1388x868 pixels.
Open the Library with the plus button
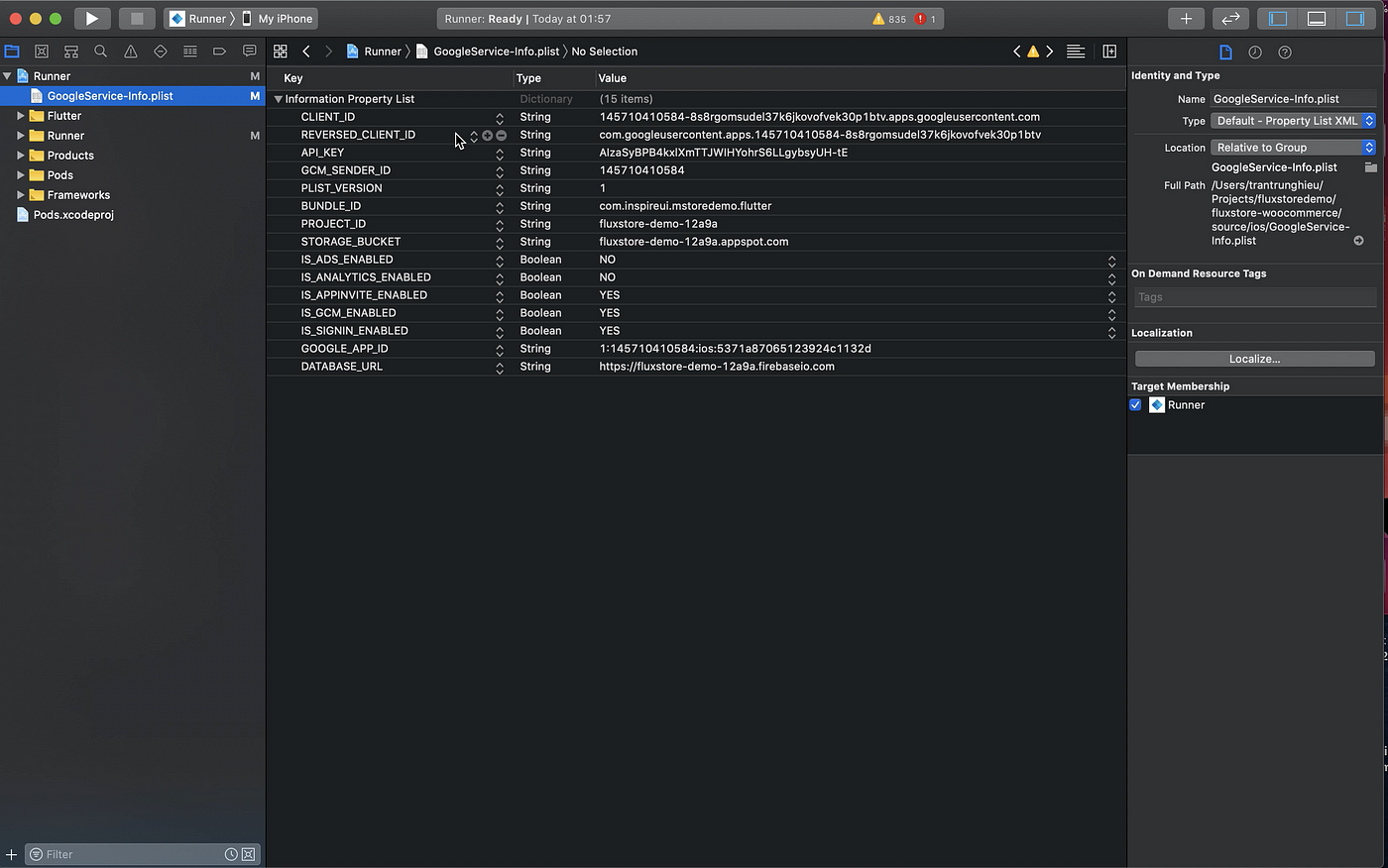(x=1186, y=18)
